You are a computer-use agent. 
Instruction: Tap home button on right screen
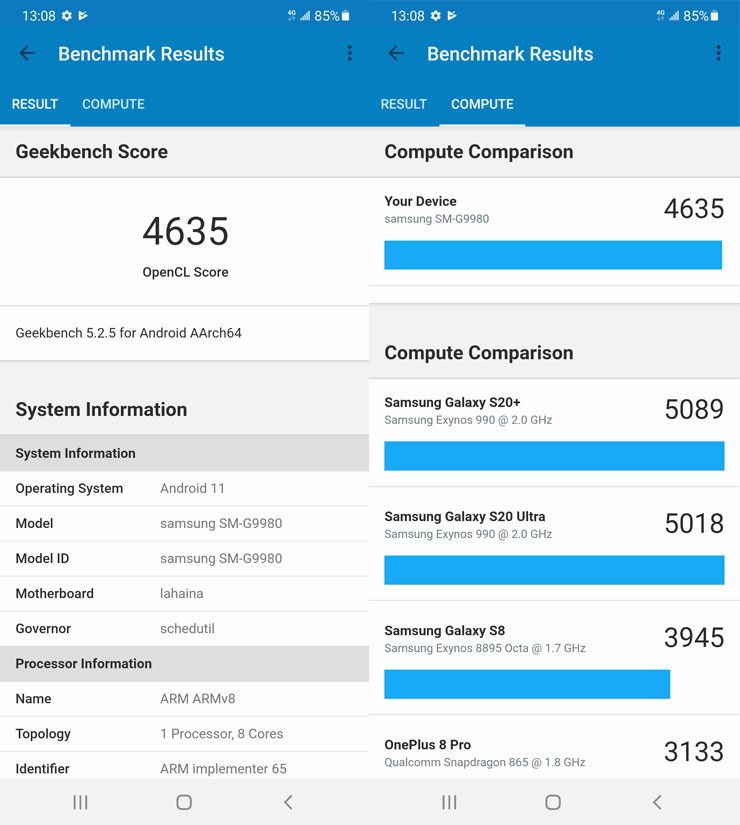[x=553, y=802]
